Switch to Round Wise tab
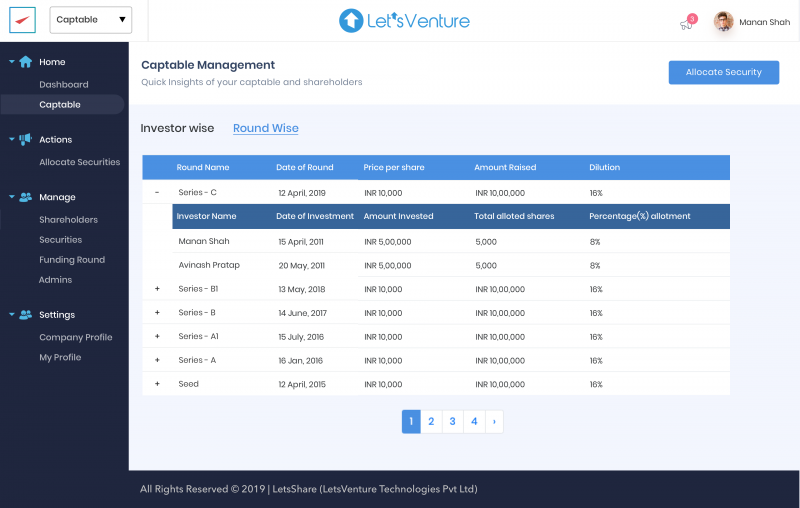Viewport: 800px width, 508px height. coord(266,128)
